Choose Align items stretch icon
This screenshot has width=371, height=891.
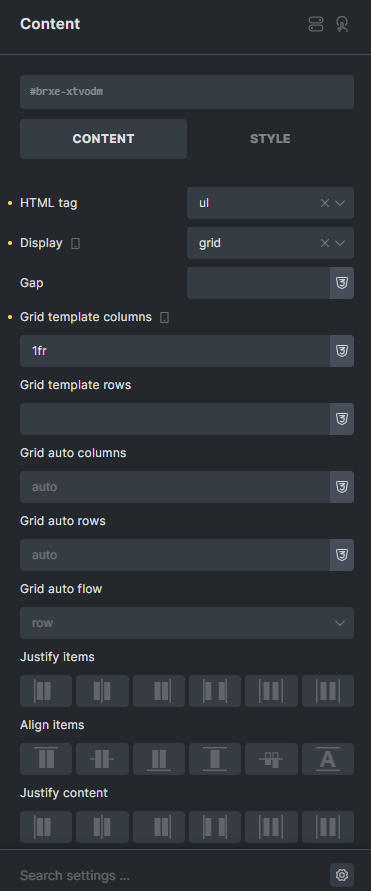tap(215, 759)
